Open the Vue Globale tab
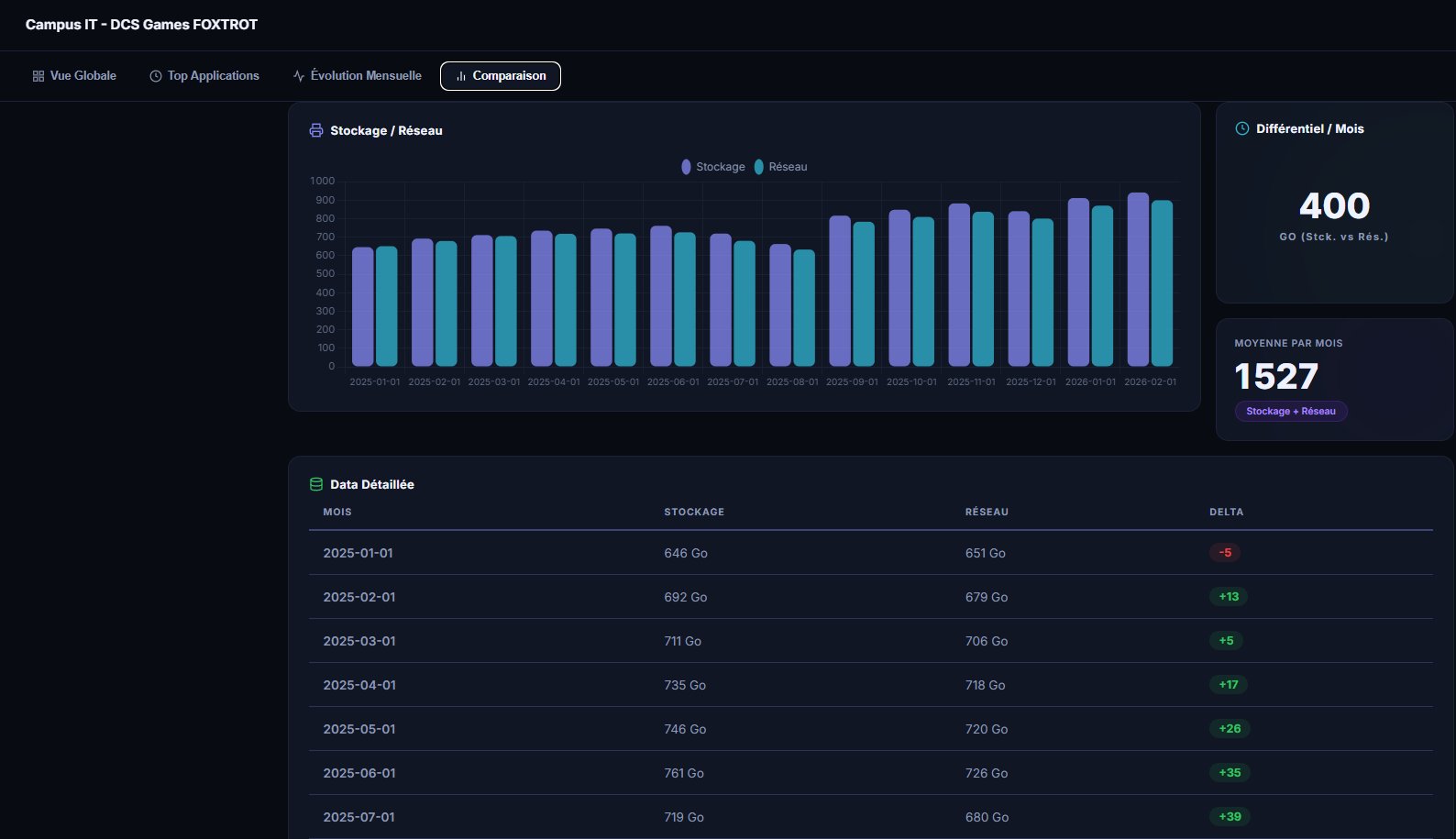Viewport: 1456px width, 839px height. (74, 76)
